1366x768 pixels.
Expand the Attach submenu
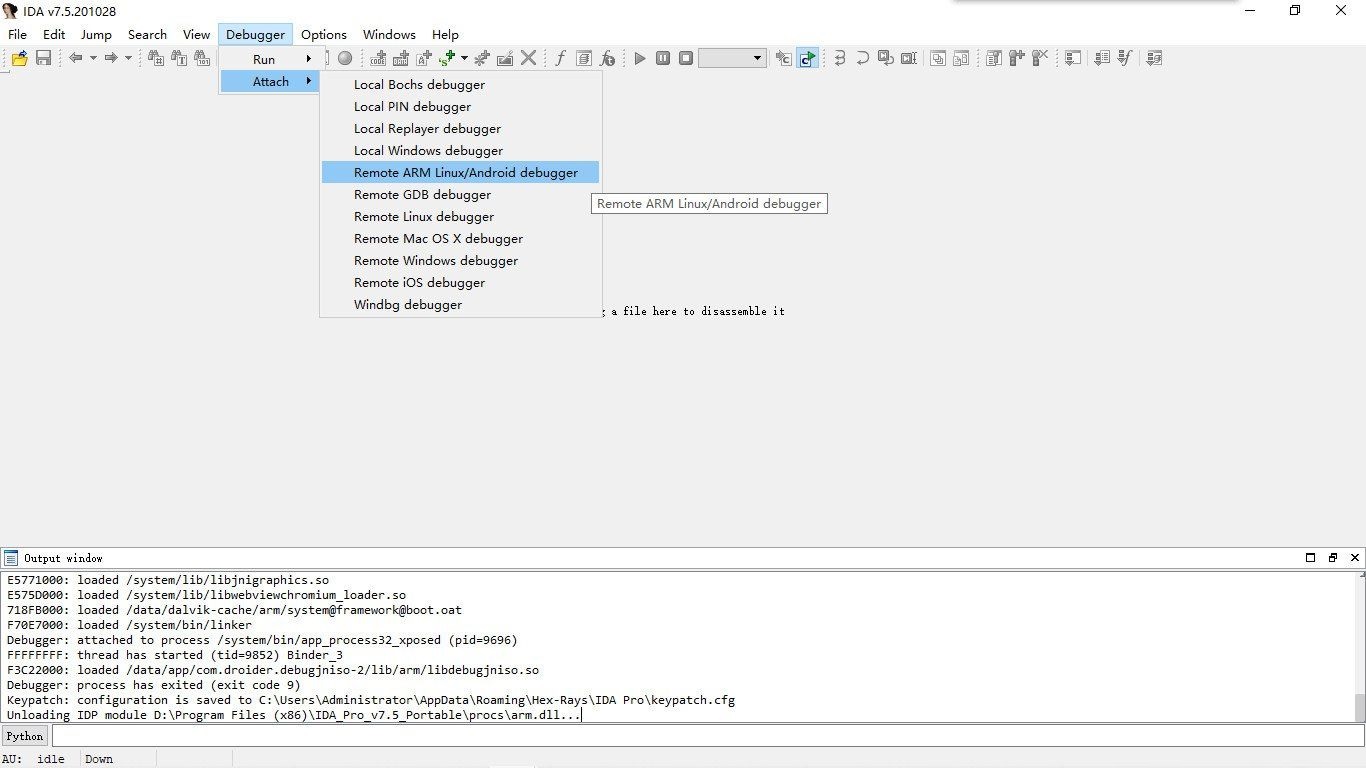tap(270, 81)
